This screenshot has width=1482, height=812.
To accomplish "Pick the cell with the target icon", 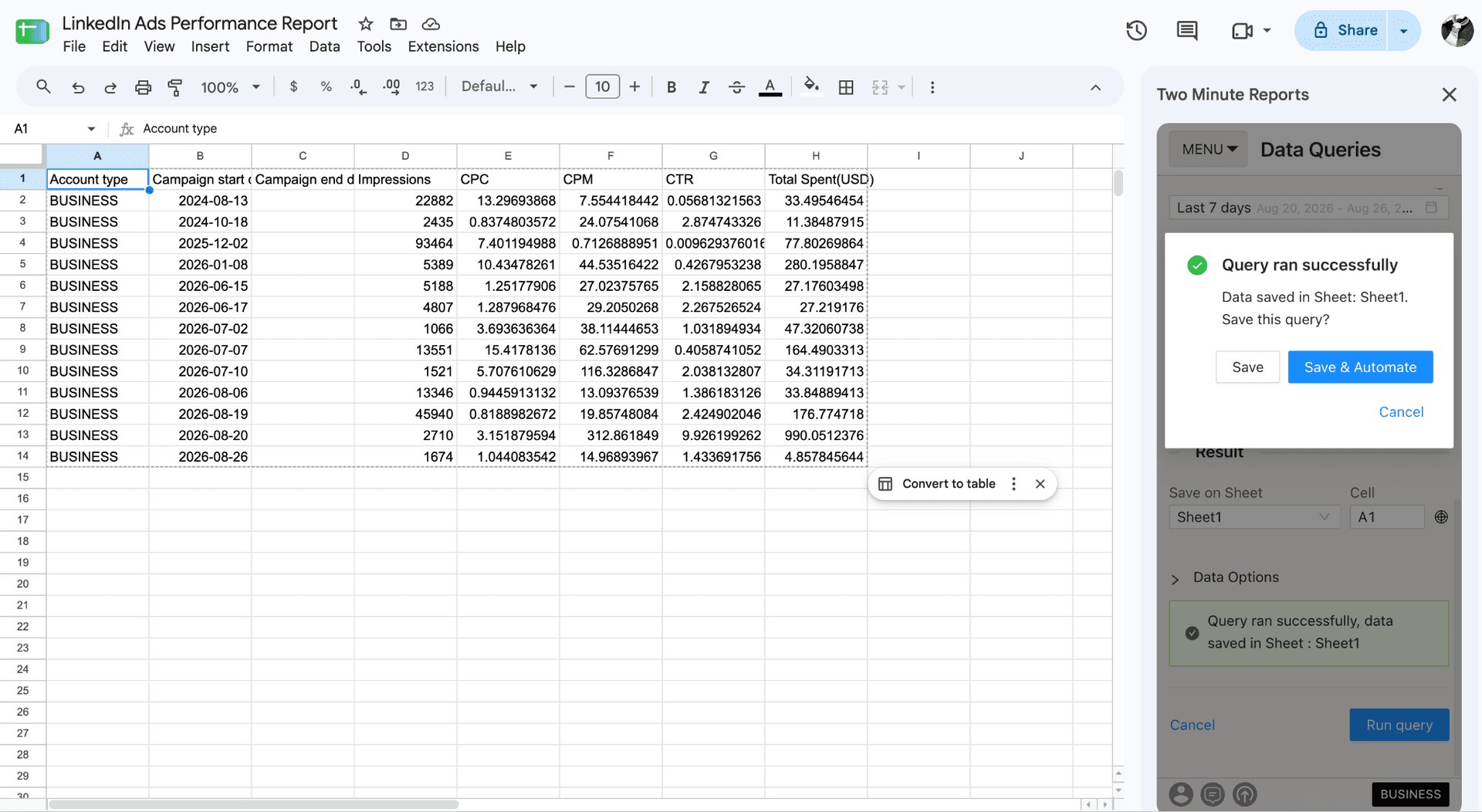I will 1441,517.
